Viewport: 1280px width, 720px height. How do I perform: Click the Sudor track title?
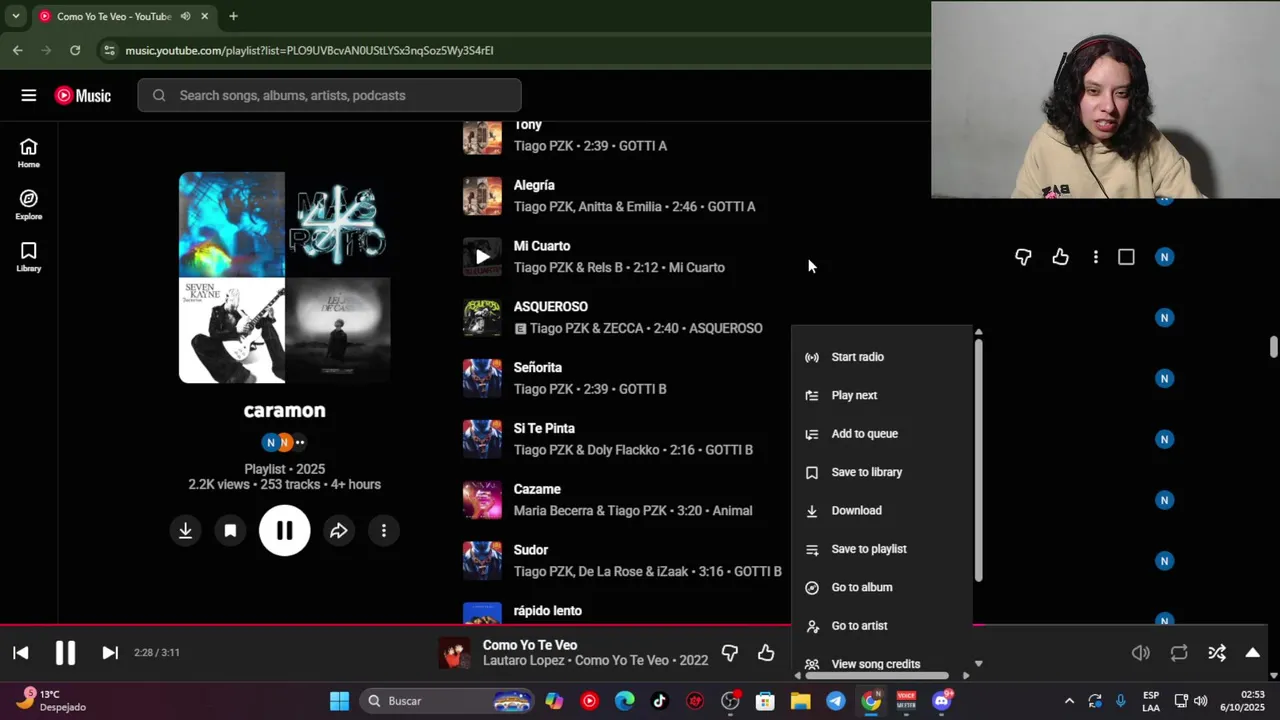point(531,550)
